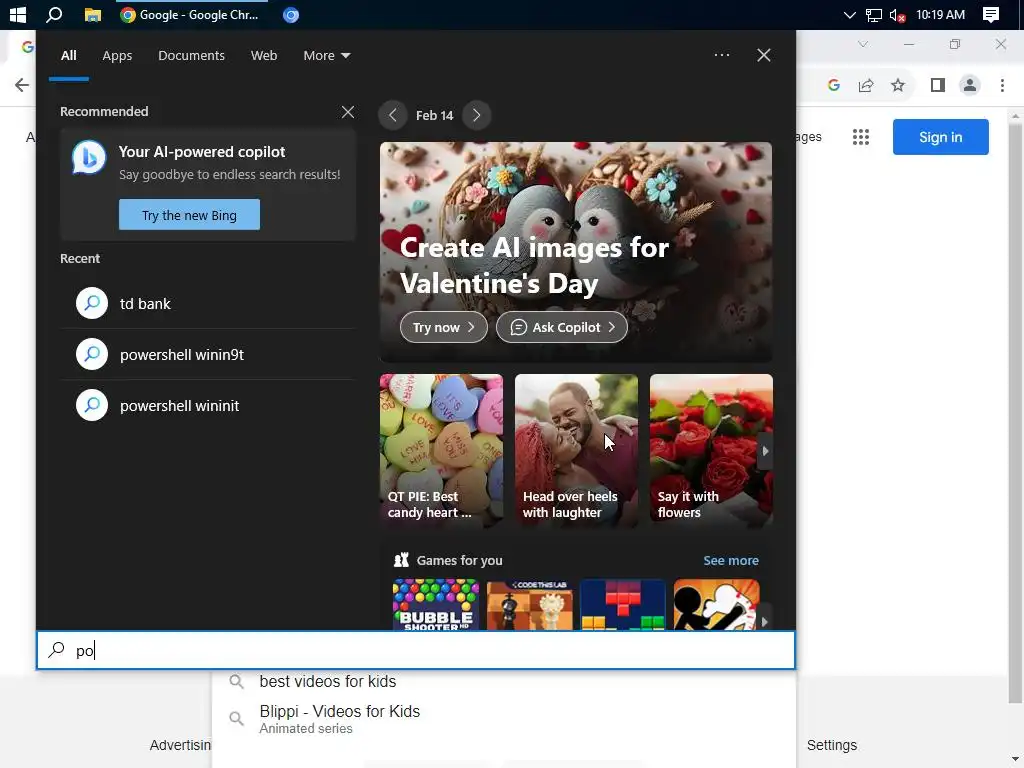This screenshot has height=768, width=1024.
Task: Click the Google icon in Chrome's address bar
Action: coord(833,85)
